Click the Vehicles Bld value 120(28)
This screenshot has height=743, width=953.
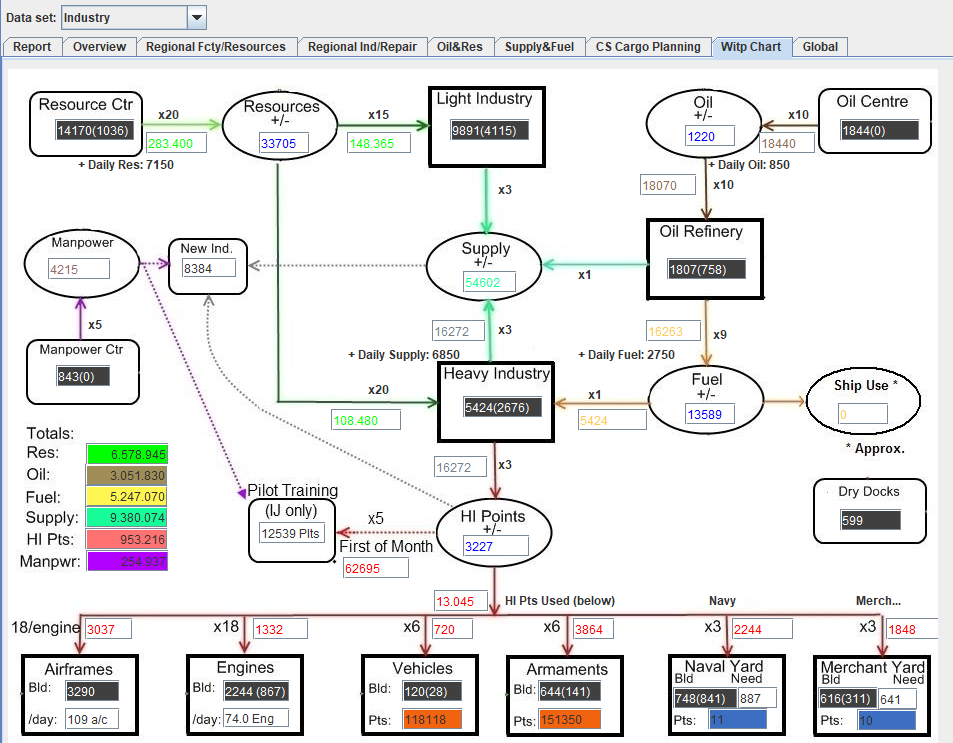(432, 691)
